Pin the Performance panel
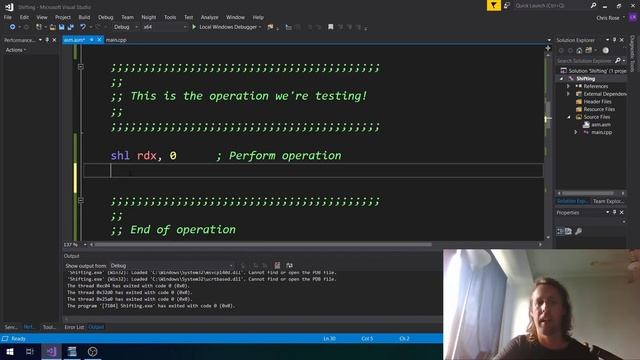640x360 pixels. click(x=47, y=40)
